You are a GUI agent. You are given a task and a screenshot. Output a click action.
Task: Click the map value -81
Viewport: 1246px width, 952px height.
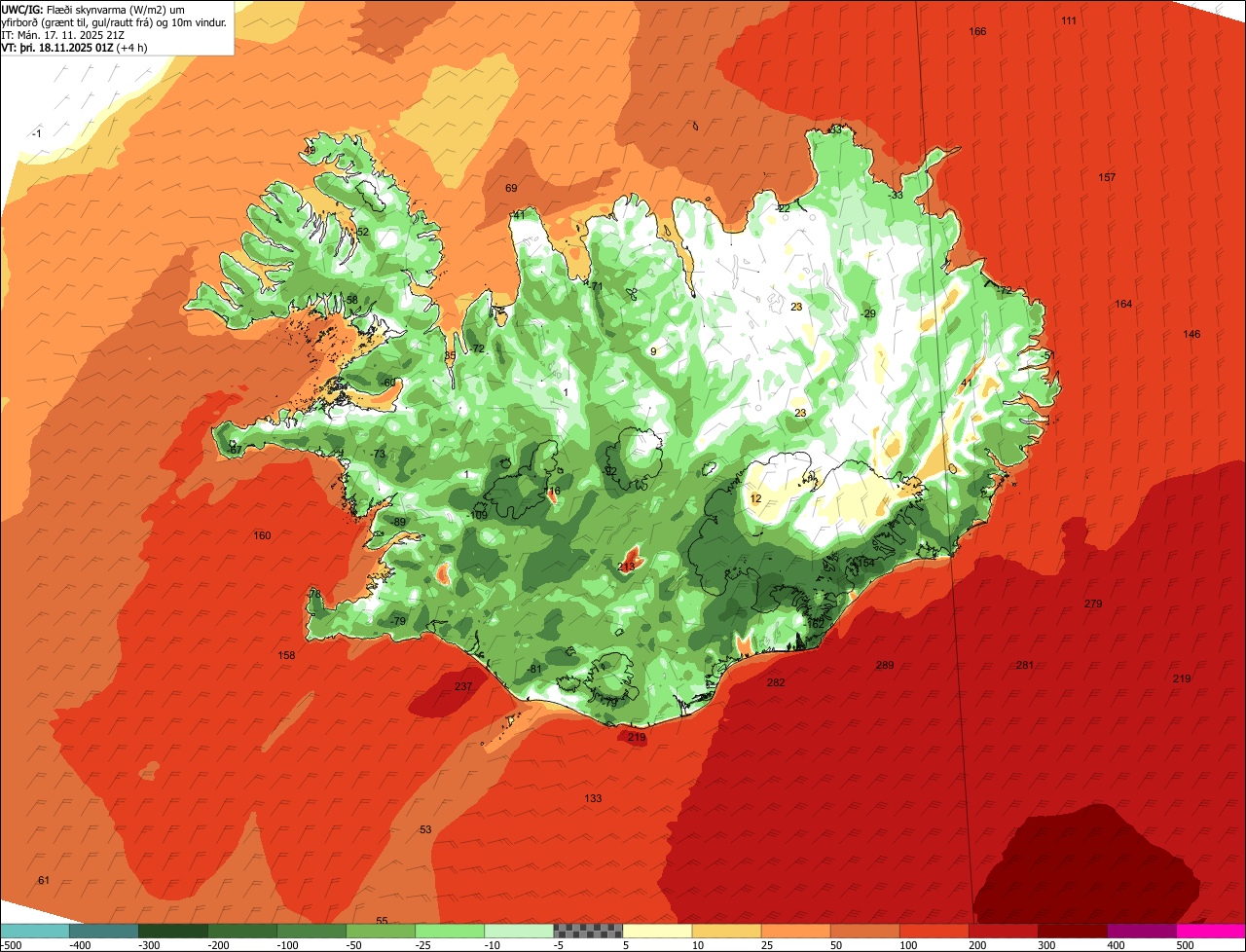tap(533, 669)
